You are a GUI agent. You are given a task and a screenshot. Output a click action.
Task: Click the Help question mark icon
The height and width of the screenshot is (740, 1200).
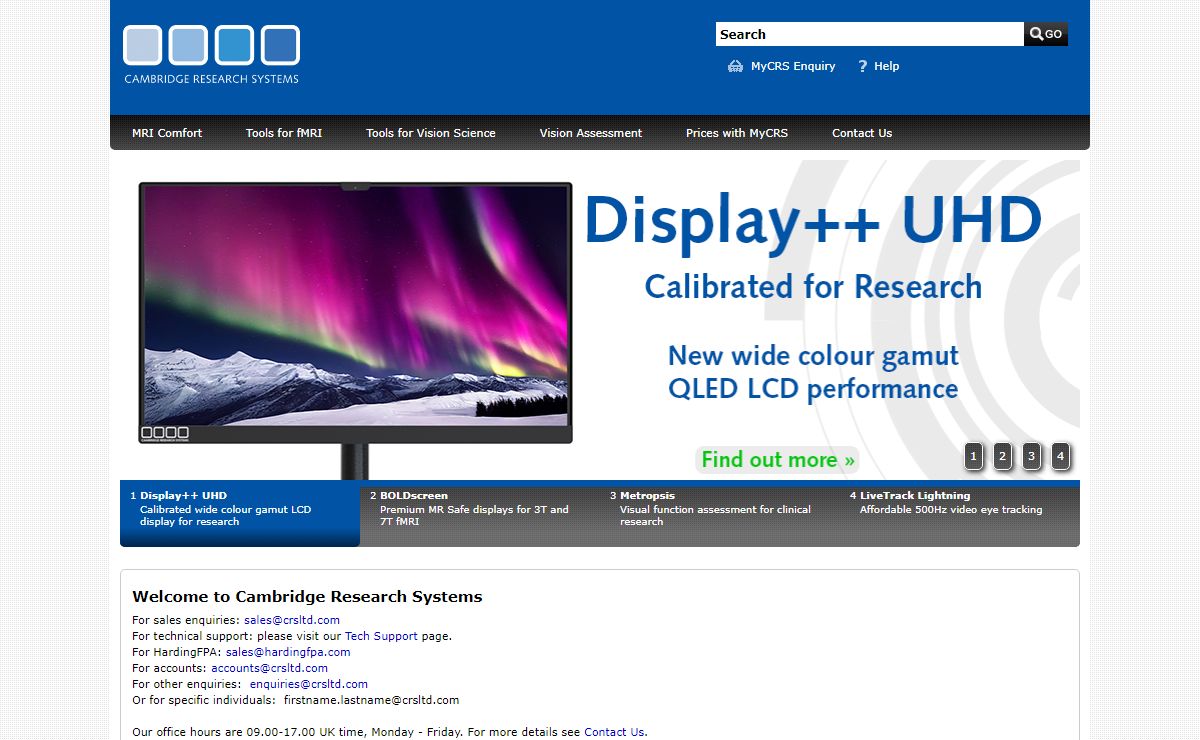862,66
